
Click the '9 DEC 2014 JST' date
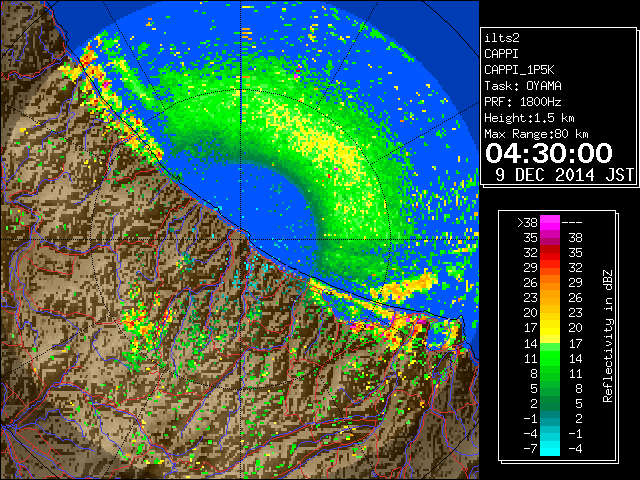[564, 175]
